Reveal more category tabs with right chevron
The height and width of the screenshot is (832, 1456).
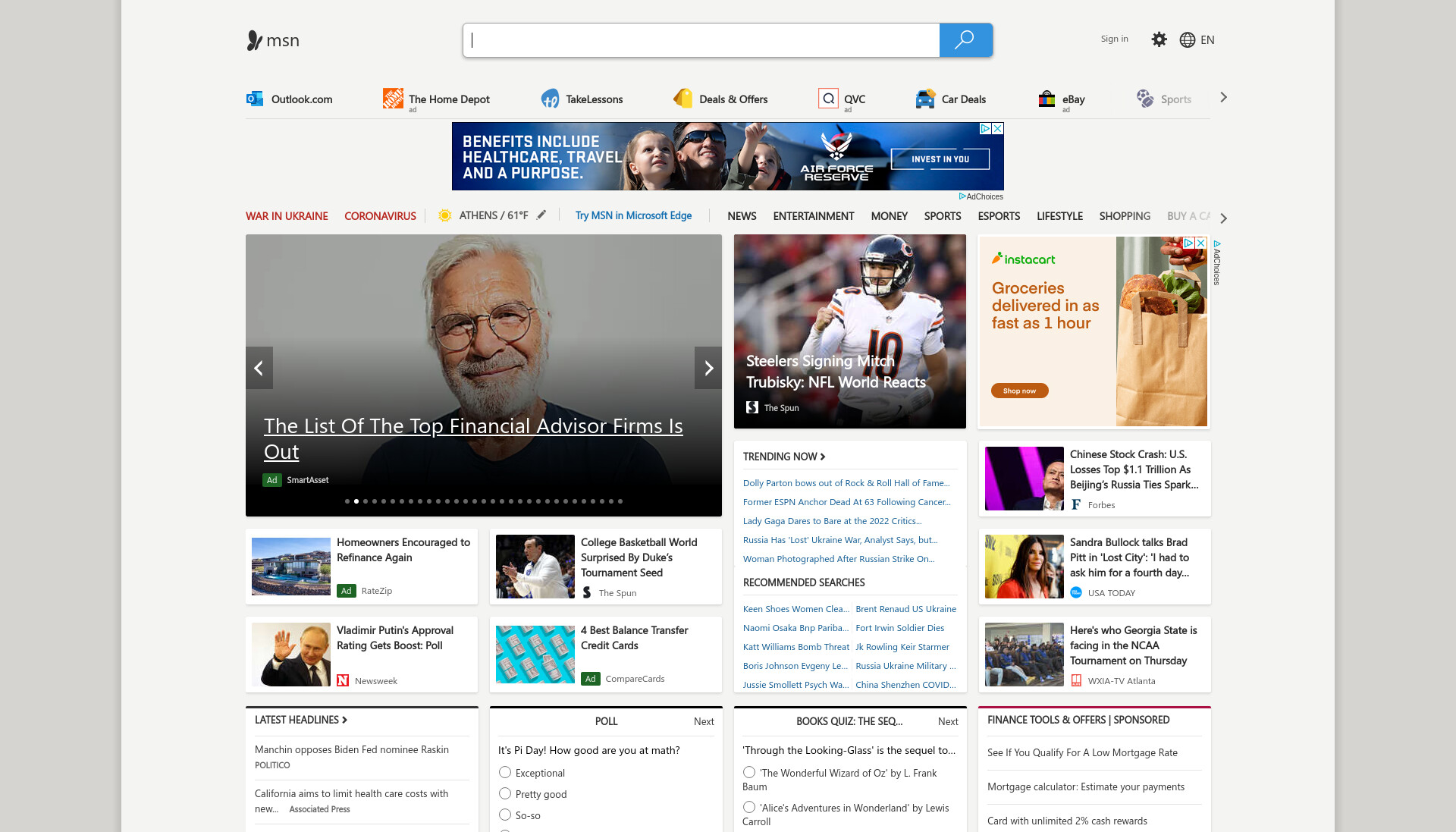(1223, 218)
